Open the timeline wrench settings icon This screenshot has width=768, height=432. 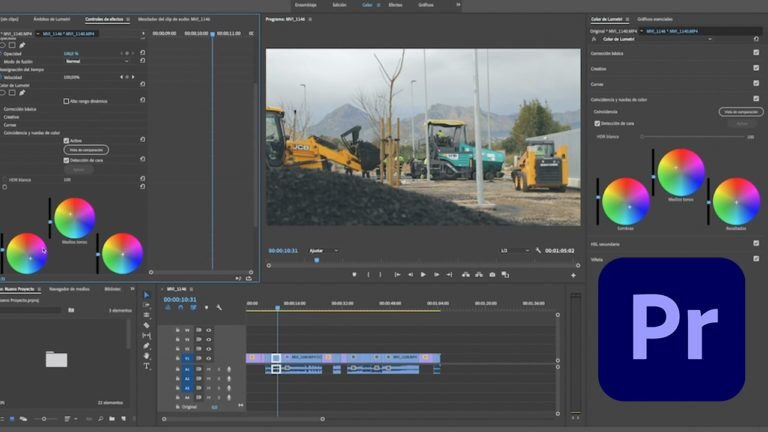219,308
